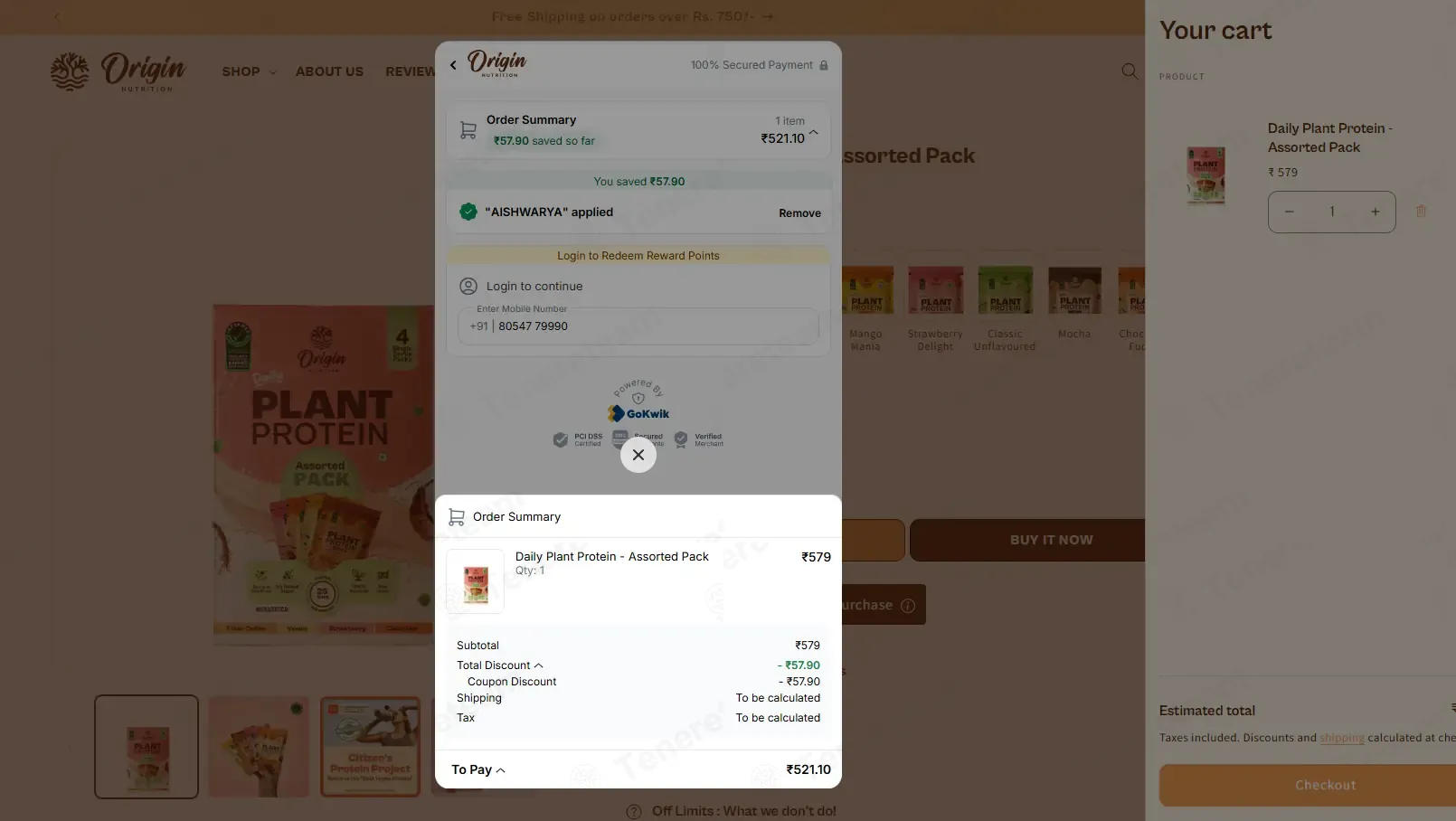Collapse the To Pay details chevron
1456x821 pixels.
(x=501, y=770)
